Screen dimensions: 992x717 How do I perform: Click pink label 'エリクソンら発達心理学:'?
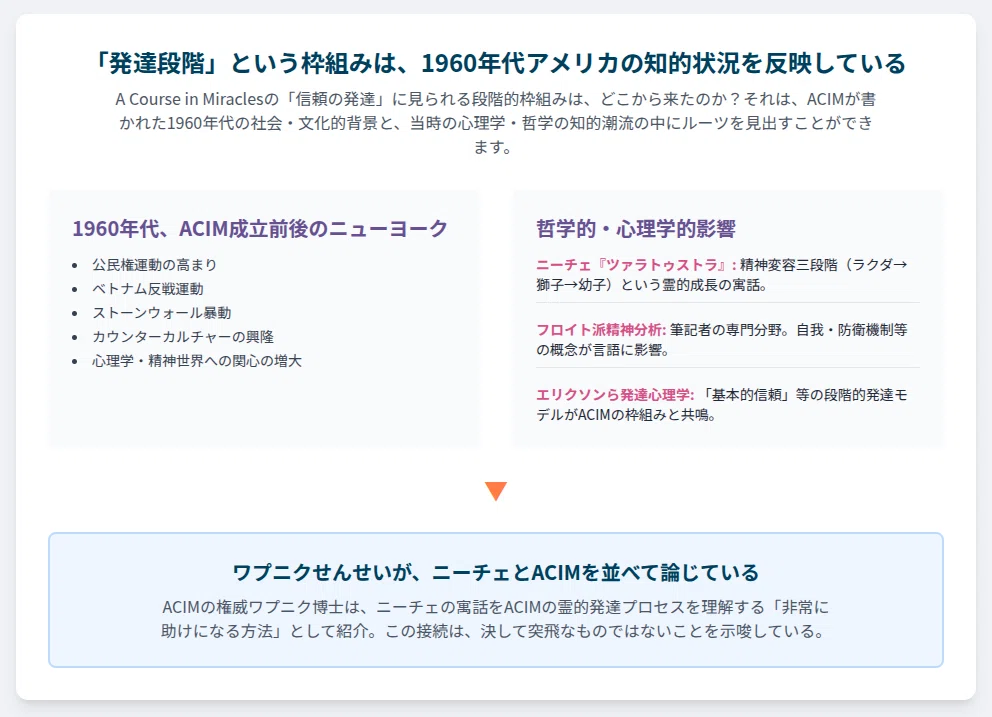tap(615, 395)
